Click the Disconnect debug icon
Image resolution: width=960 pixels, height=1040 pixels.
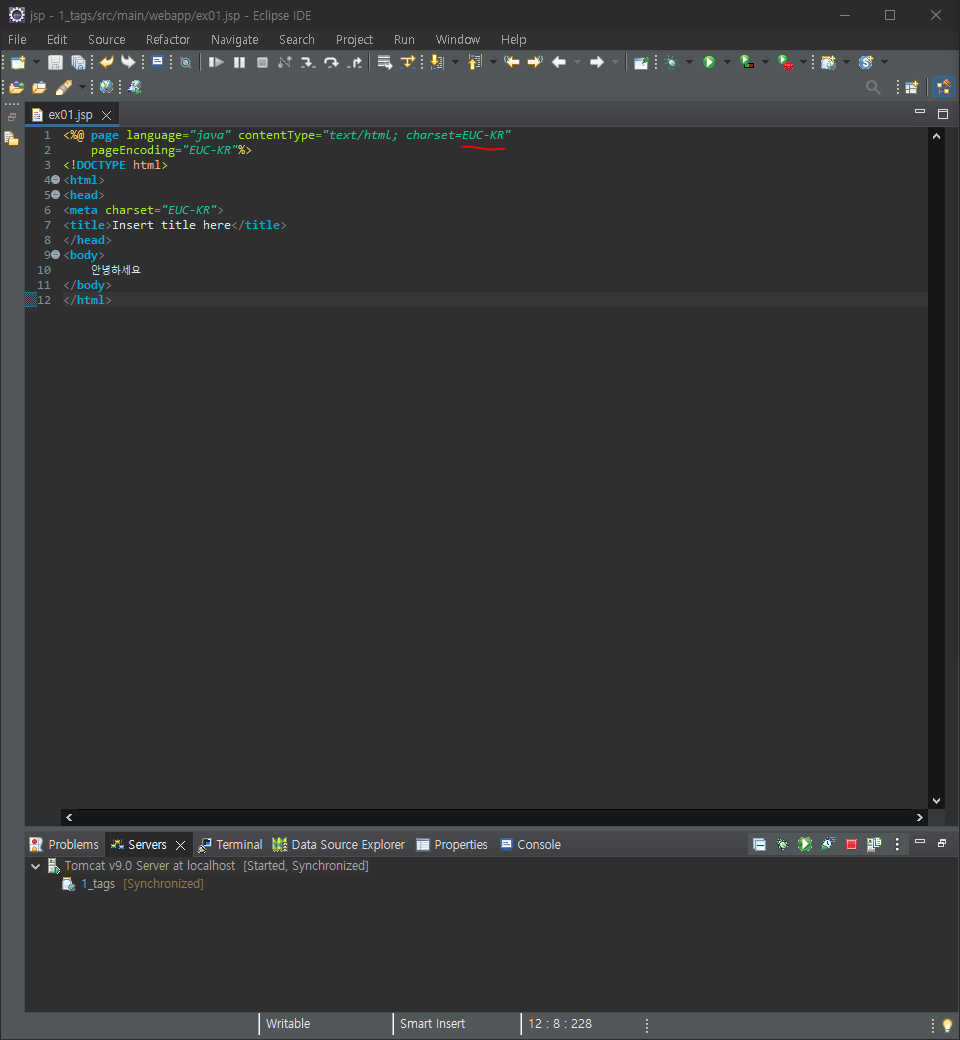(285, 62)
